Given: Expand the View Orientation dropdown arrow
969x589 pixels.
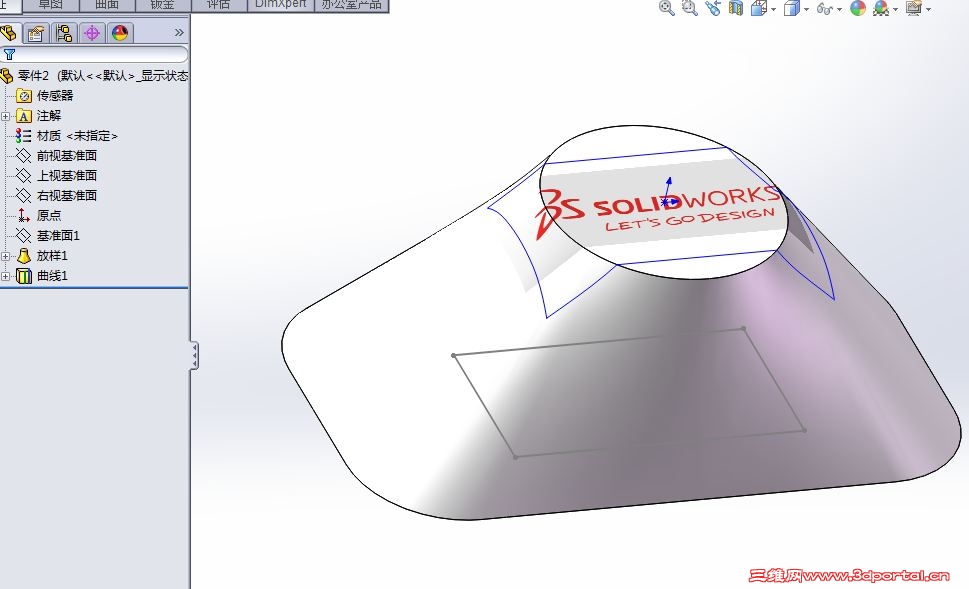Looking at the screenshot, I should coord(773,9).
